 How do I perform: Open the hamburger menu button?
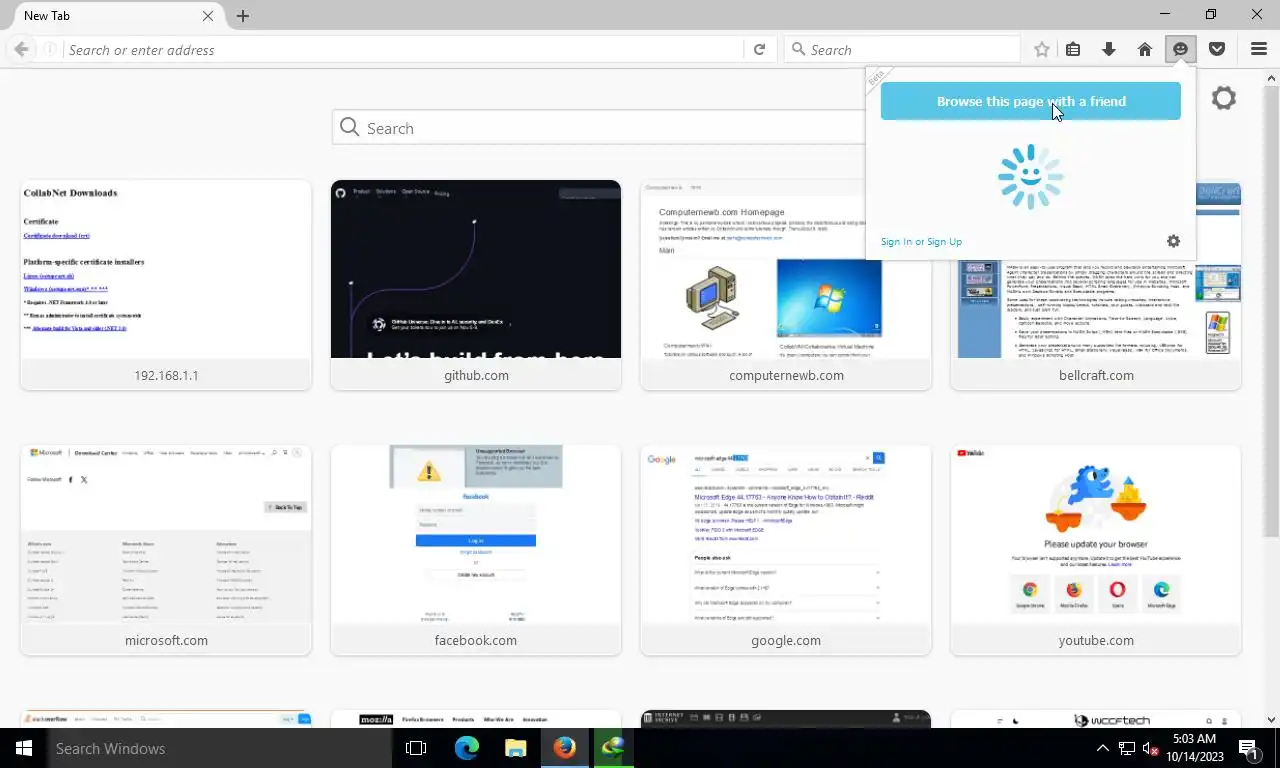click(x=1259, y=49)
